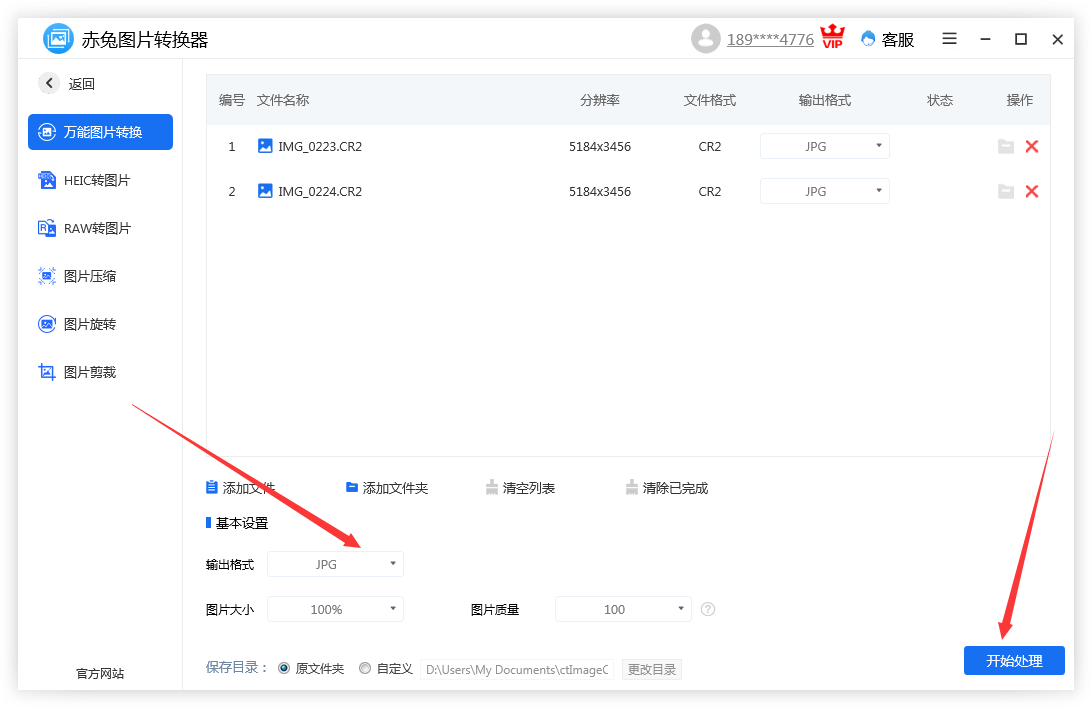This screenshot has width=1092, height=708.
Task: Open the 图片大小 100% dropdown
Action: point(335,609)
